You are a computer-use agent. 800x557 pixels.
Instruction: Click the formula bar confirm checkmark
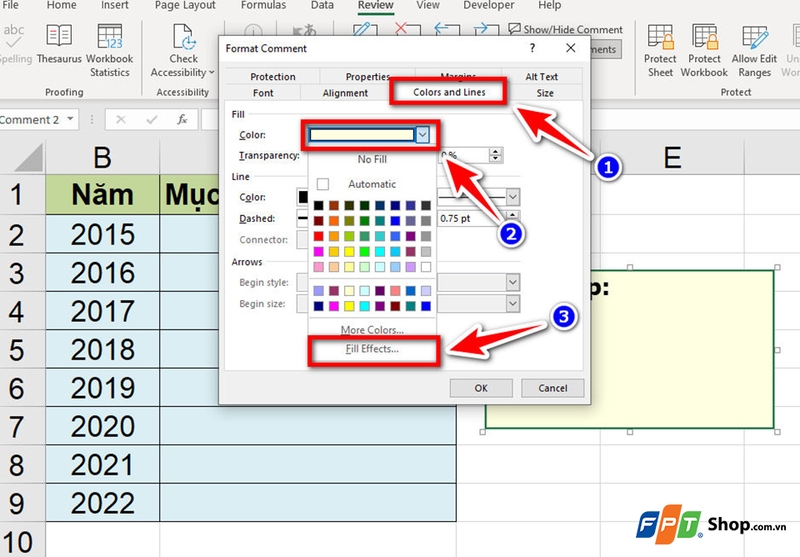coord(152,120)
